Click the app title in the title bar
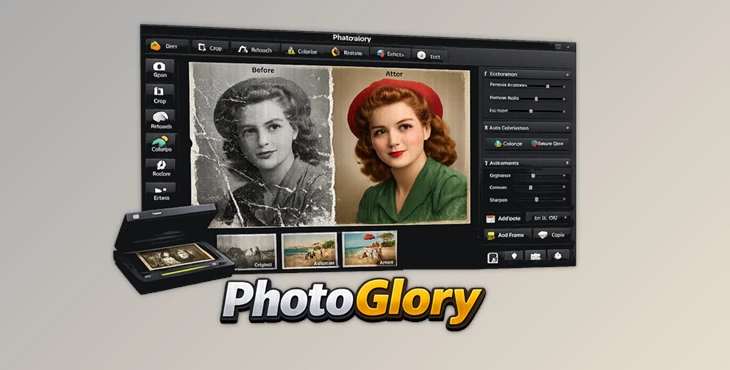The height and width of the screenshot is (370, 730). click(x=351, y=38)
